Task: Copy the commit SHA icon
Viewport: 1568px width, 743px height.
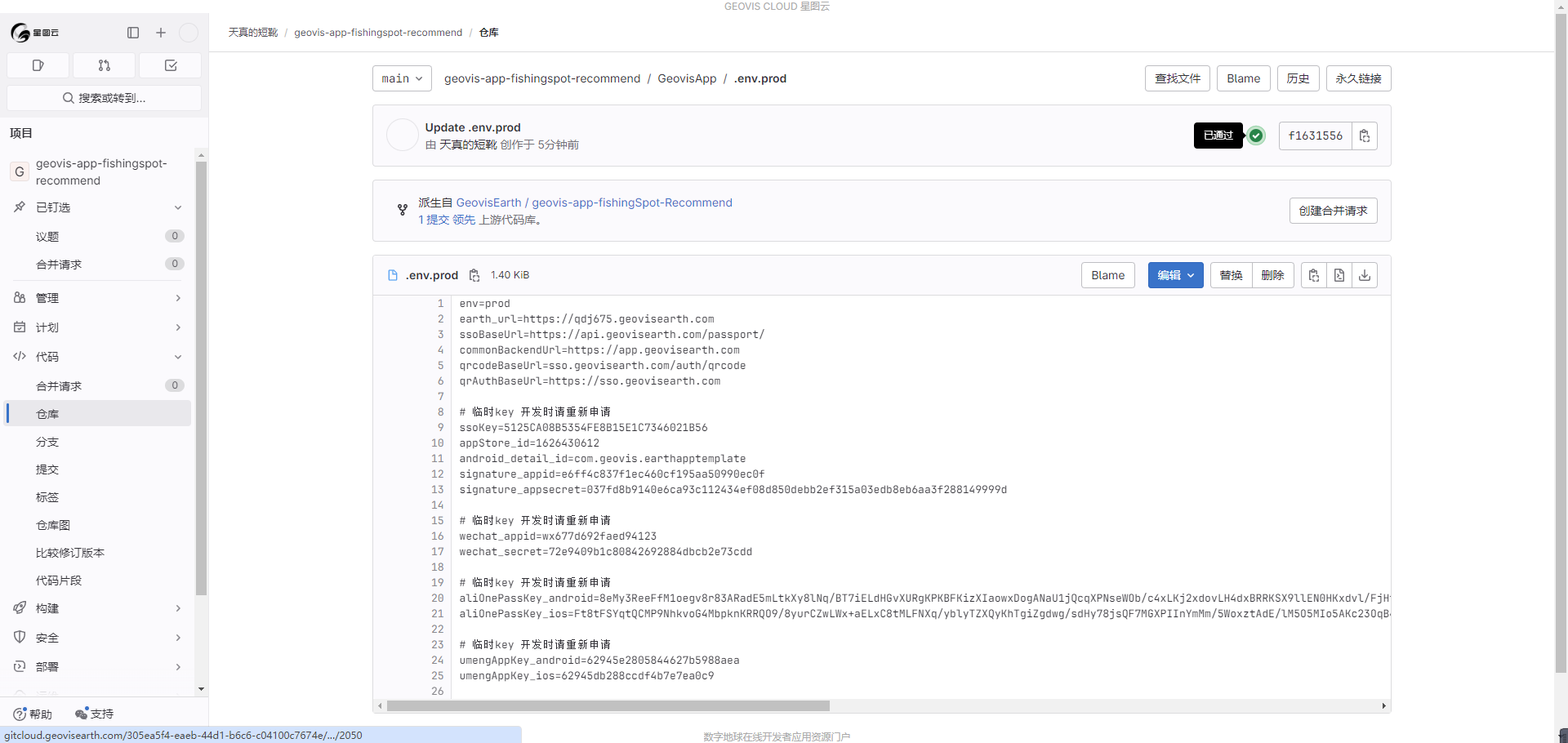Action: click(1365, 136)
